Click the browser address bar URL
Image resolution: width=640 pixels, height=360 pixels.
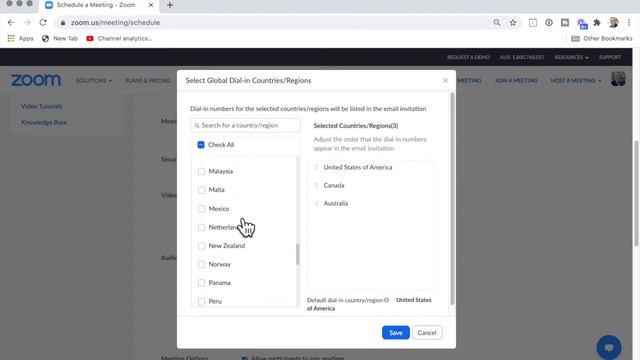click(116, 22)
